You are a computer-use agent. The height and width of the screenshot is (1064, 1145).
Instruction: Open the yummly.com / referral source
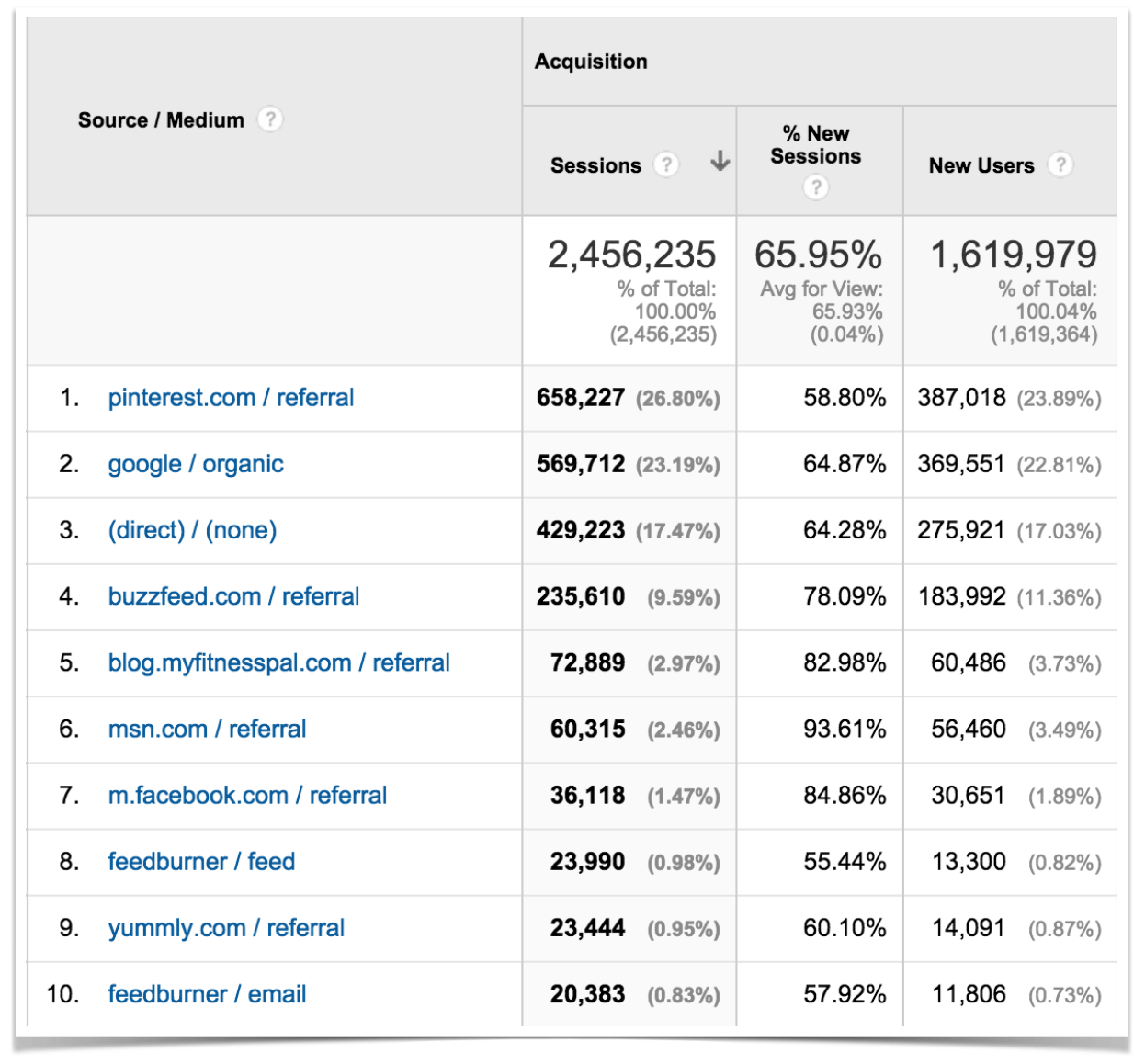pyautogui.click(x=225, y=928)
